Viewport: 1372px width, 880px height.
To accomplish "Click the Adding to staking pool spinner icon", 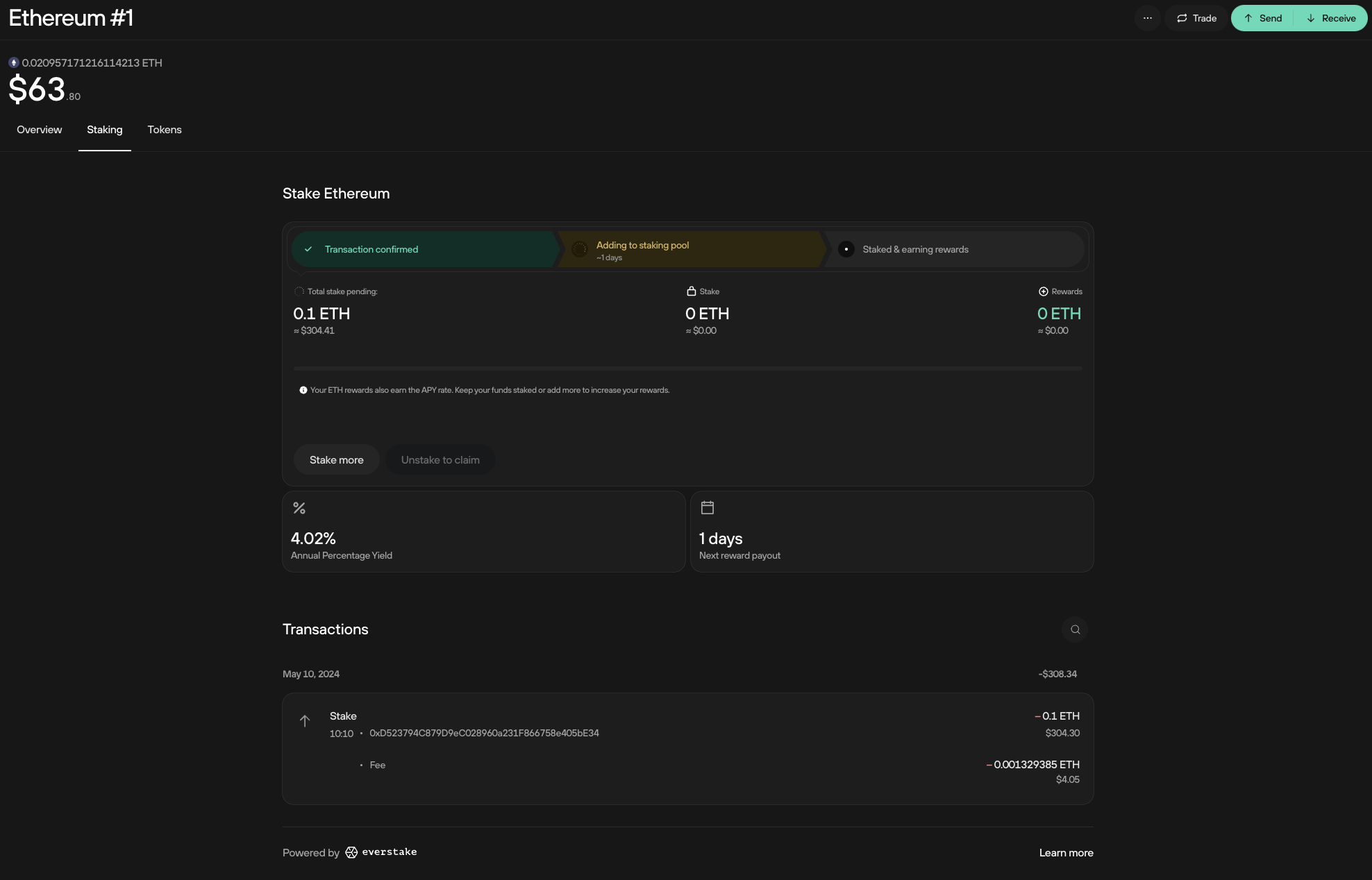I will click(579, 249).
